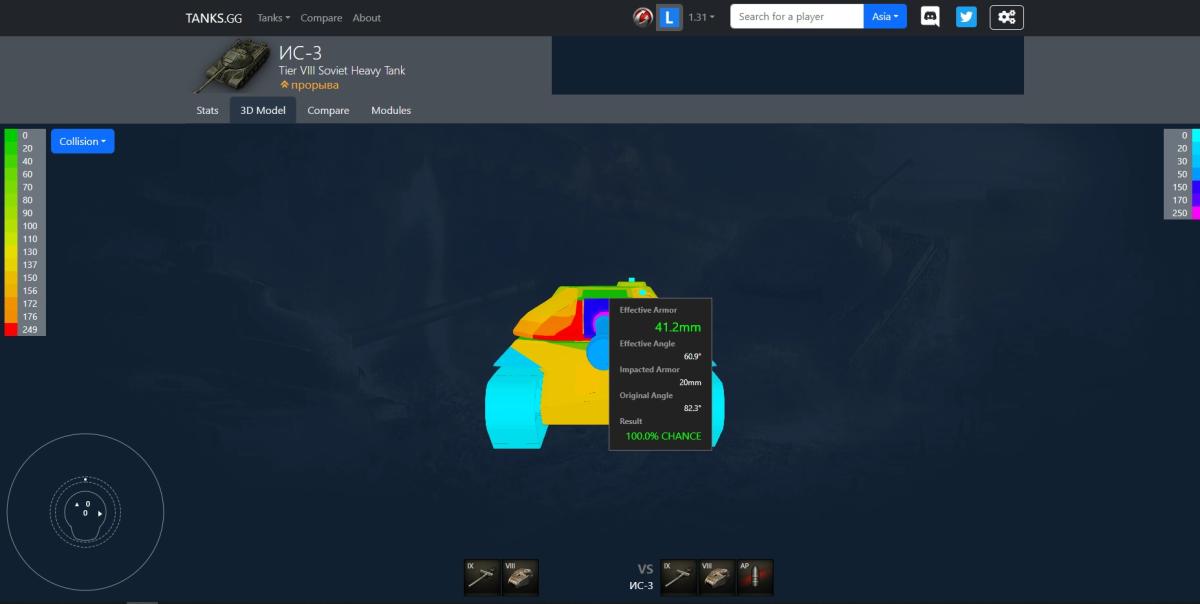Click the green 0 armor legend swatch
The image size is (1200, 604).
10,134
